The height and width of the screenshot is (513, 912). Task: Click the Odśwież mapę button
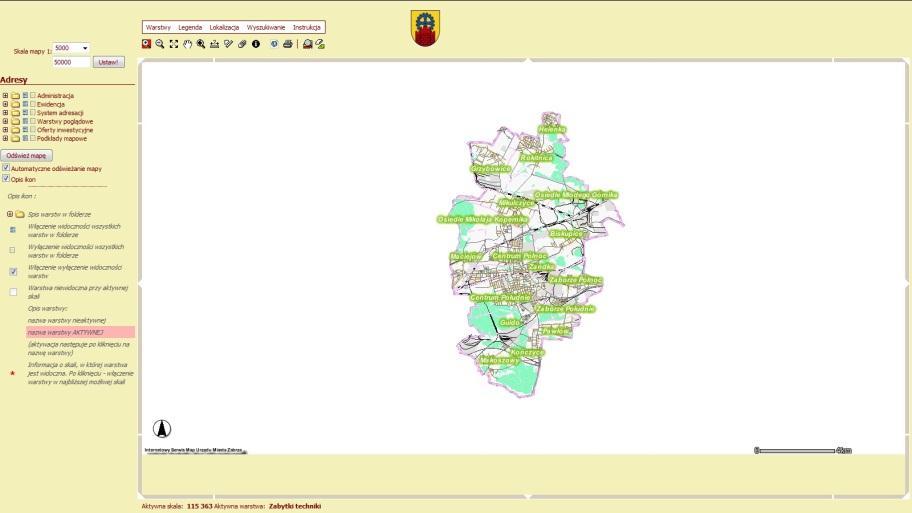pyautogui.click(x=26, y=155)
